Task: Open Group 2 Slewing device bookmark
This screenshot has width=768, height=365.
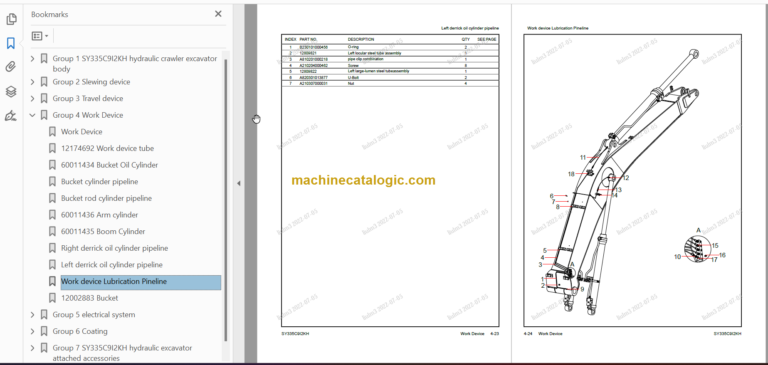Action: [x=92, y=82]
